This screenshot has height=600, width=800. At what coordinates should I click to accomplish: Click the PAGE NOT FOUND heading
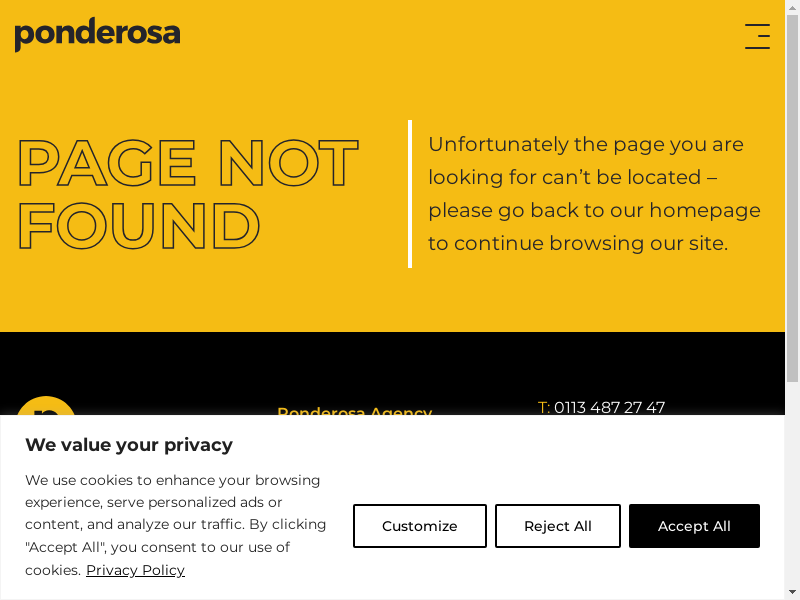click(188, 194)
